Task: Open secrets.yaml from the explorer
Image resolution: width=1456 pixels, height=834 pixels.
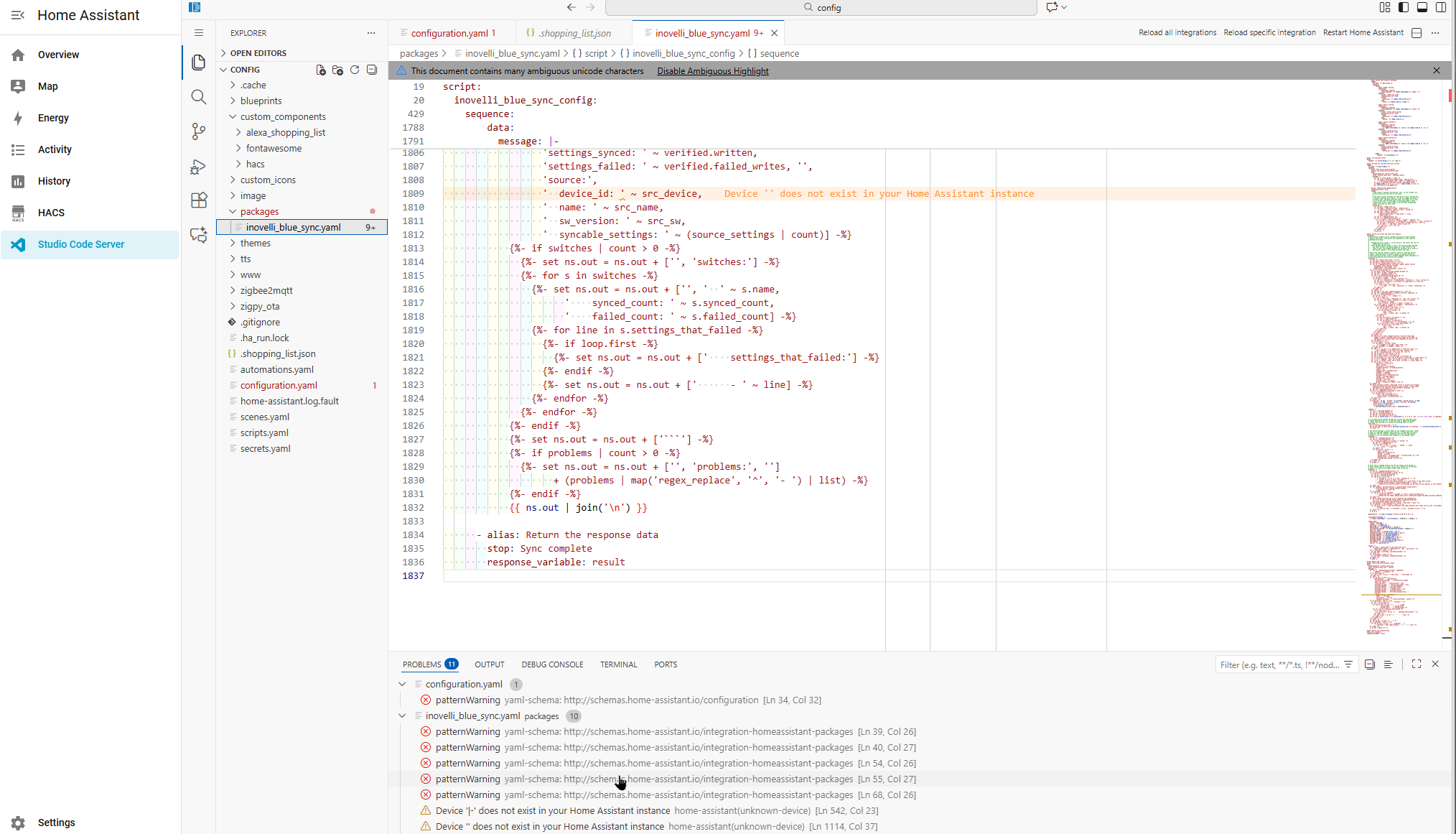Action: [302, 449]
